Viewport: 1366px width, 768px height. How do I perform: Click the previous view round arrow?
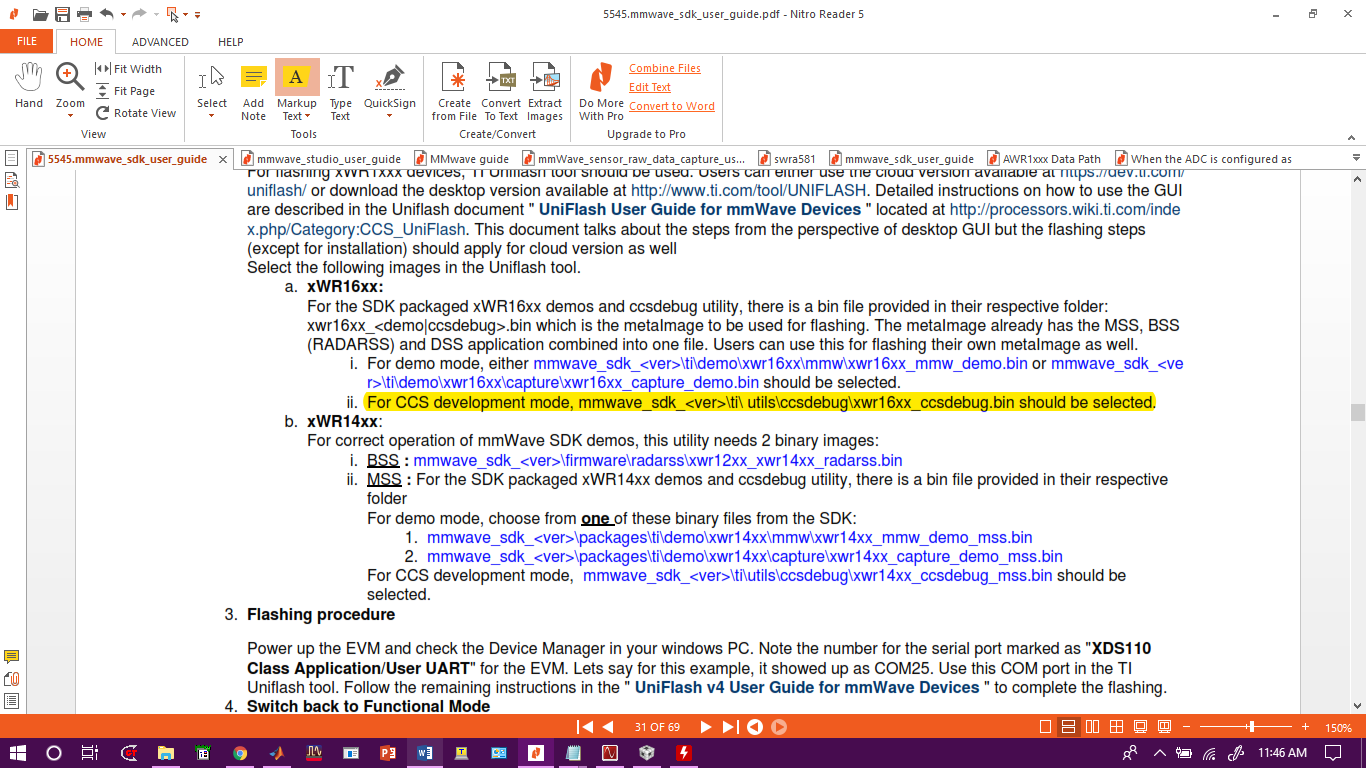click(x=755, y=727)
